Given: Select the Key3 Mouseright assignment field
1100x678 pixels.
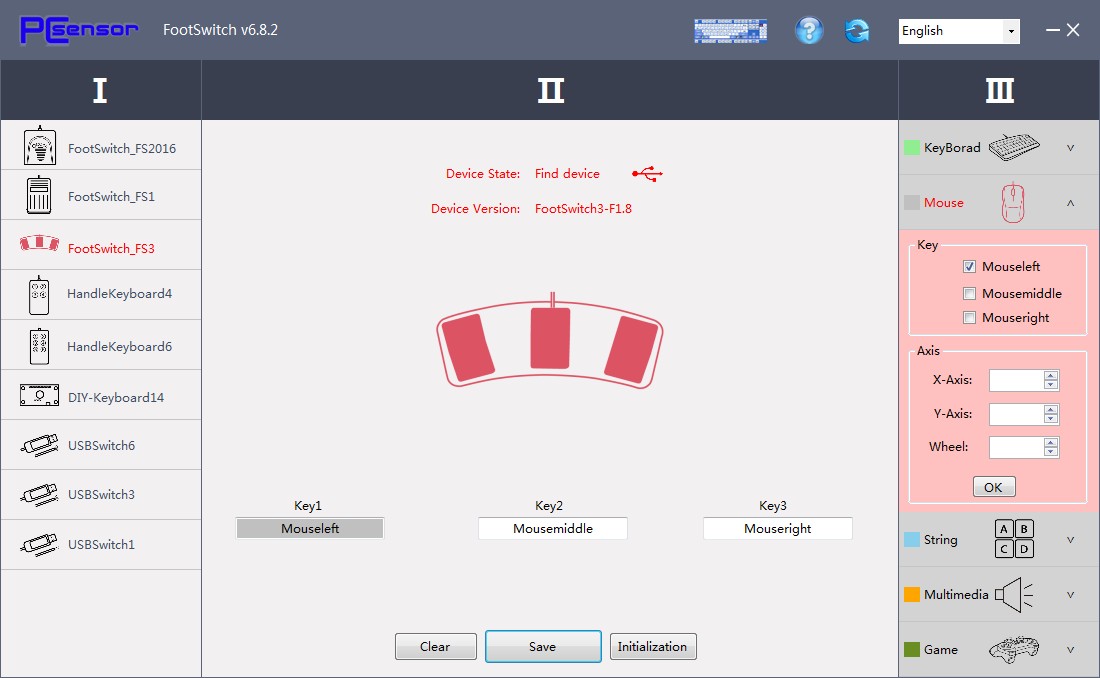Looking at the screenshot, I should 777,529.
